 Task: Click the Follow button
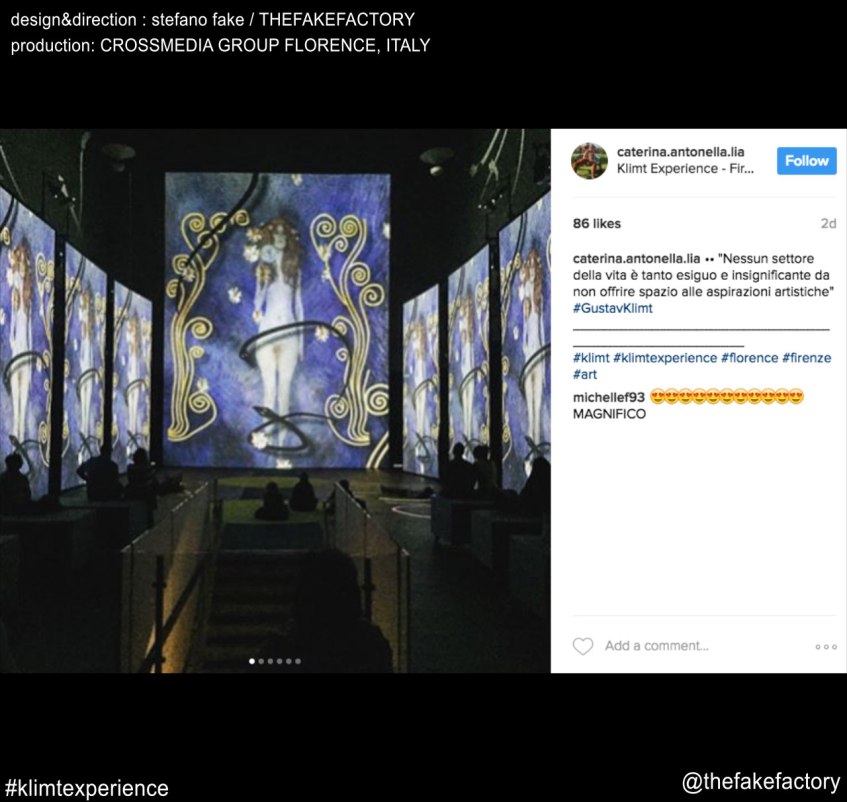pyautogui.click(x=806, y=160)
